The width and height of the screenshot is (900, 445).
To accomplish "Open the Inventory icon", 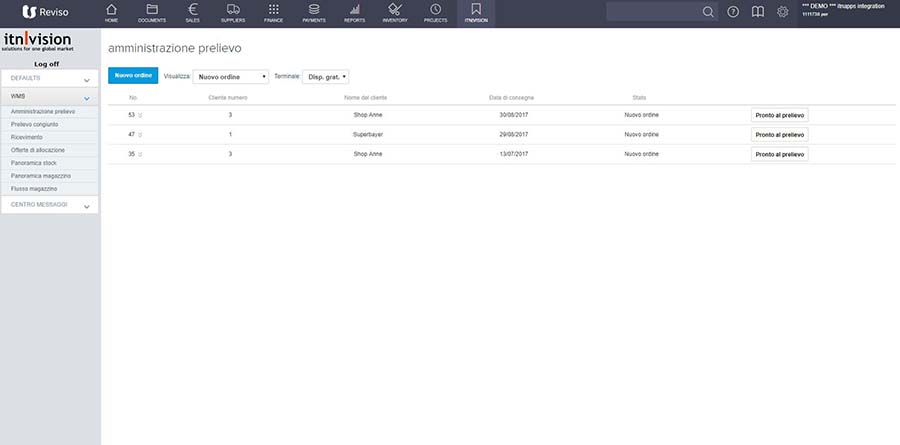I will [395, 12].
